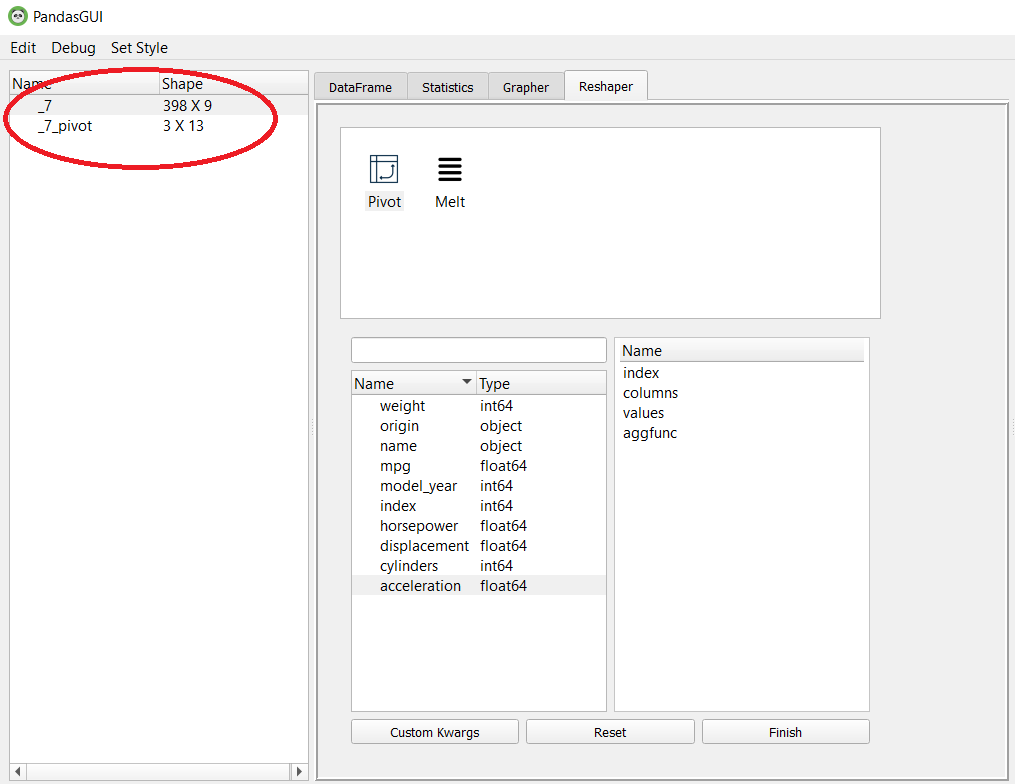Image resolution: width=1015 pixels, height=784 pixels.
Task: Click the Custom Kwargs button
Action: click(x=435, y=732)
